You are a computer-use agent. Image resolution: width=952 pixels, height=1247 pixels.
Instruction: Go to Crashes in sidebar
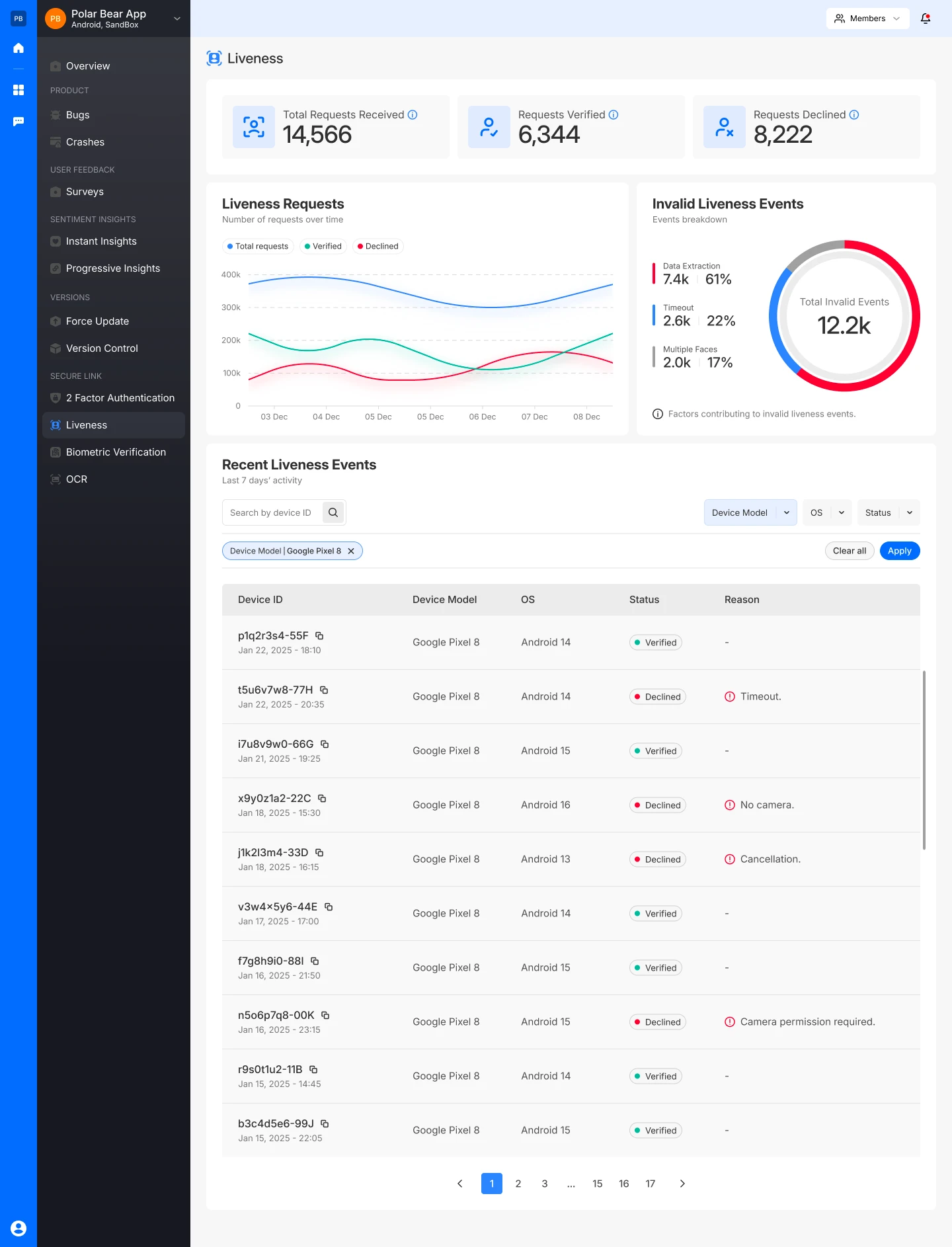coord(85,142)
